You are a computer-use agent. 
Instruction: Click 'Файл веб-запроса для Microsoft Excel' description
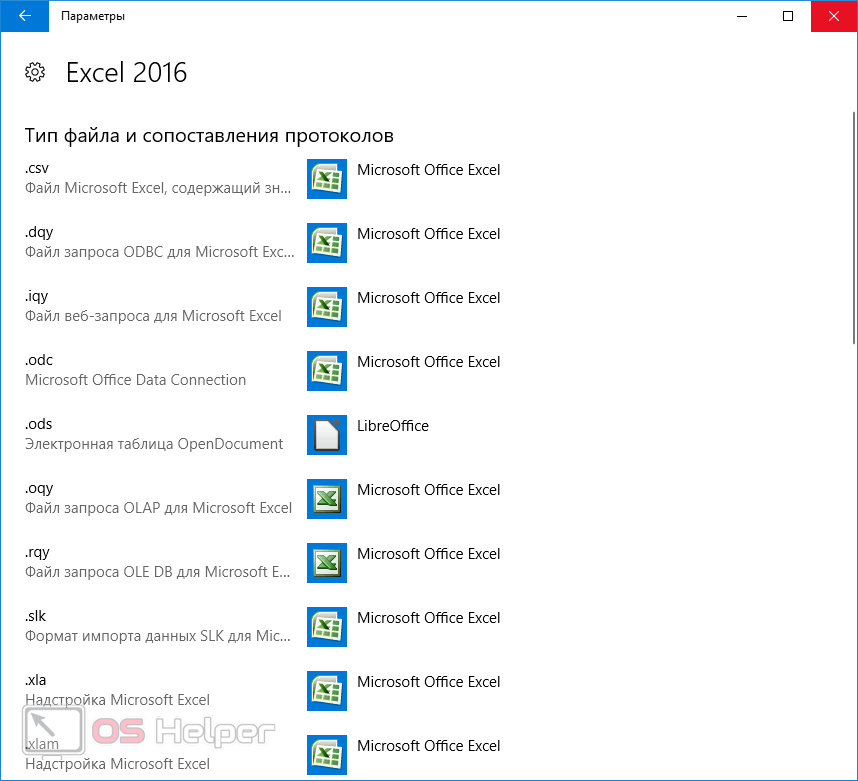(x=153, y=316)
